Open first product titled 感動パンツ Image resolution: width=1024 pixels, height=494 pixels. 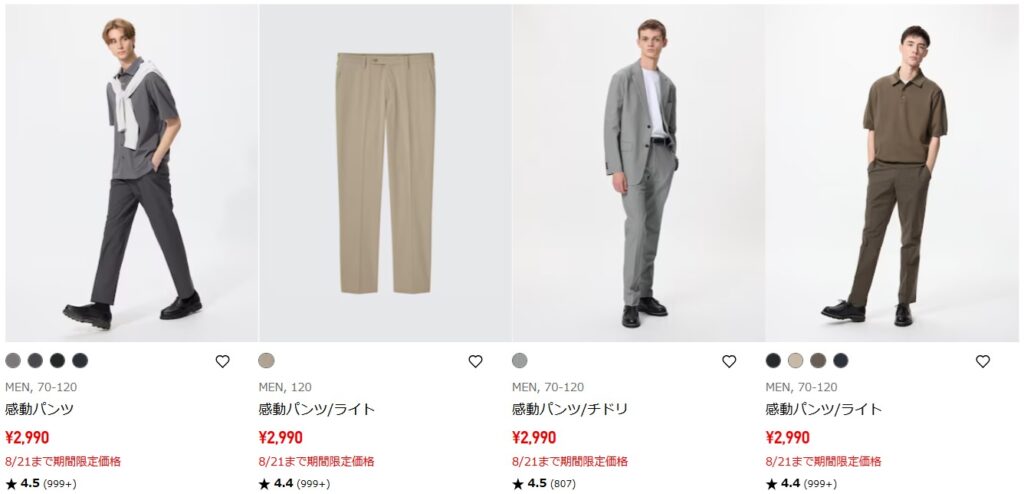[x=39, y=410]
